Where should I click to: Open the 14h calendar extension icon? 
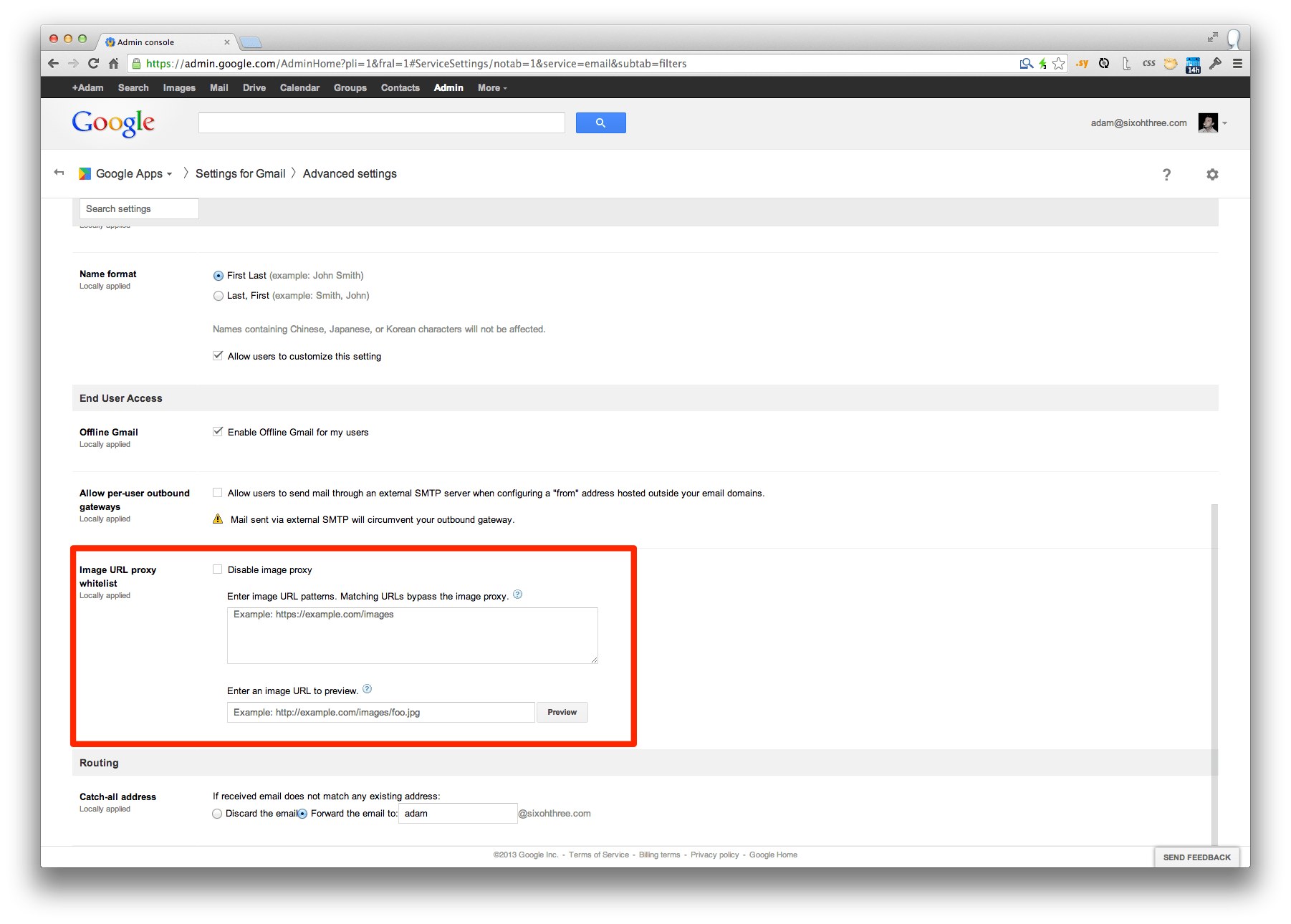[x=1193, y=64]
